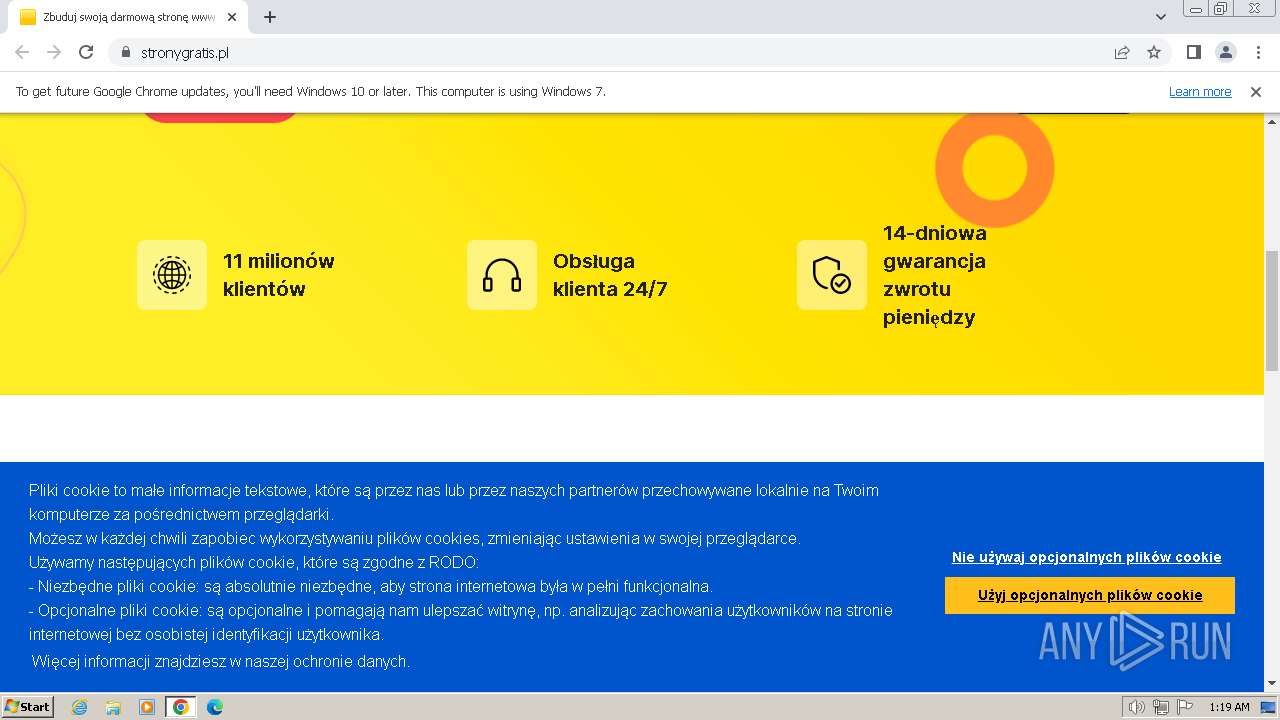Open the Action Center flag icon

1183,707
